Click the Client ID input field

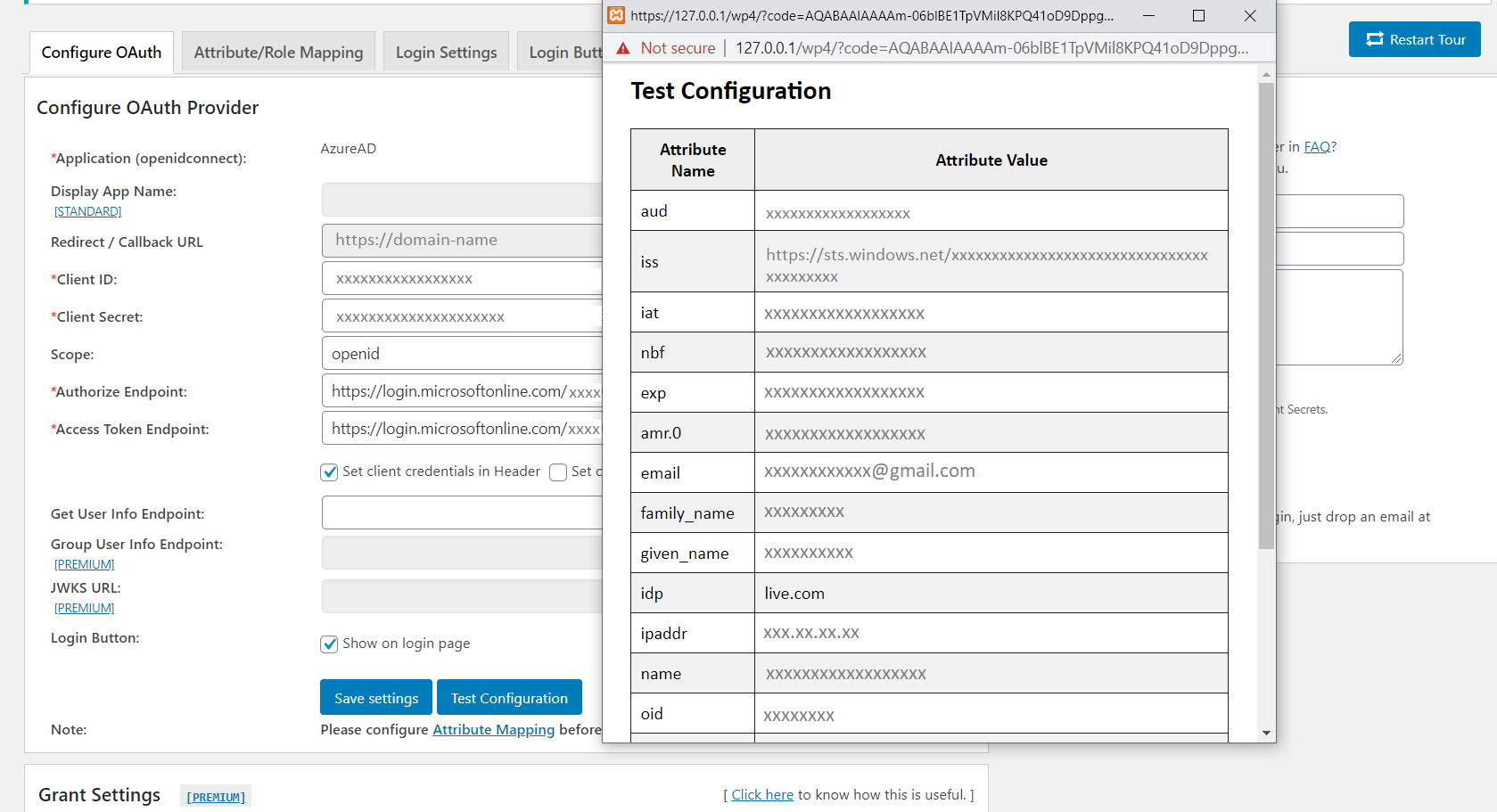[x=462, y=278]
